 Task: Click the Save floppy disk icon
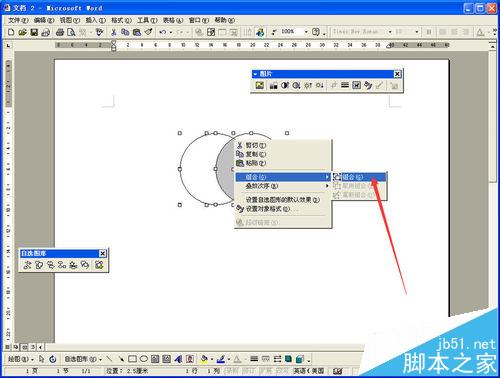(34, 32)
